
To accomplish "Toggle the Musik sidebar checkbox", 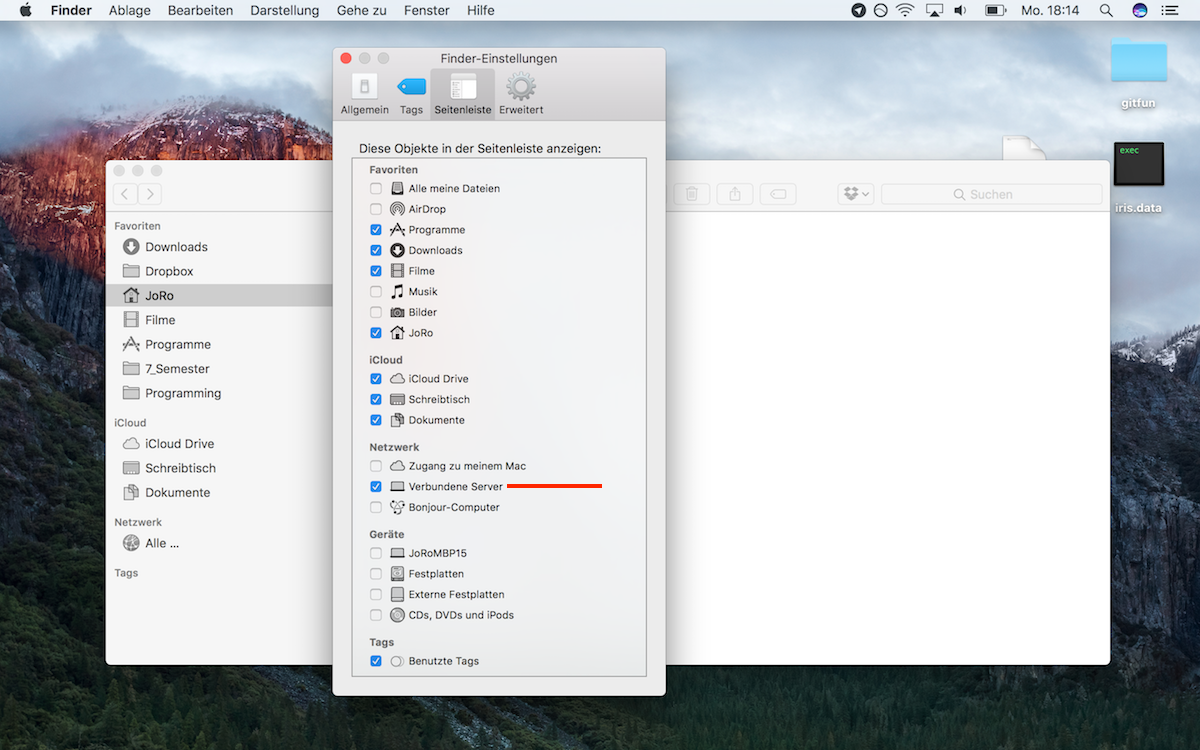I will 376,292.
